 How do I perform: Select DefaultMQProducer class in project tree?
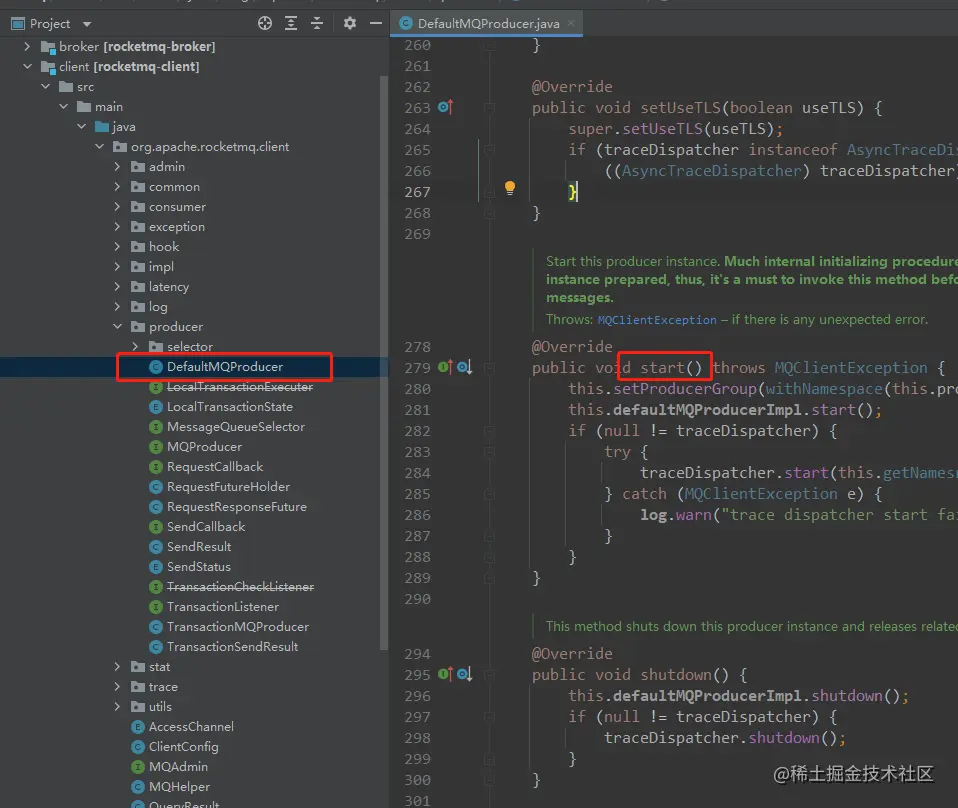coord(216,367)
